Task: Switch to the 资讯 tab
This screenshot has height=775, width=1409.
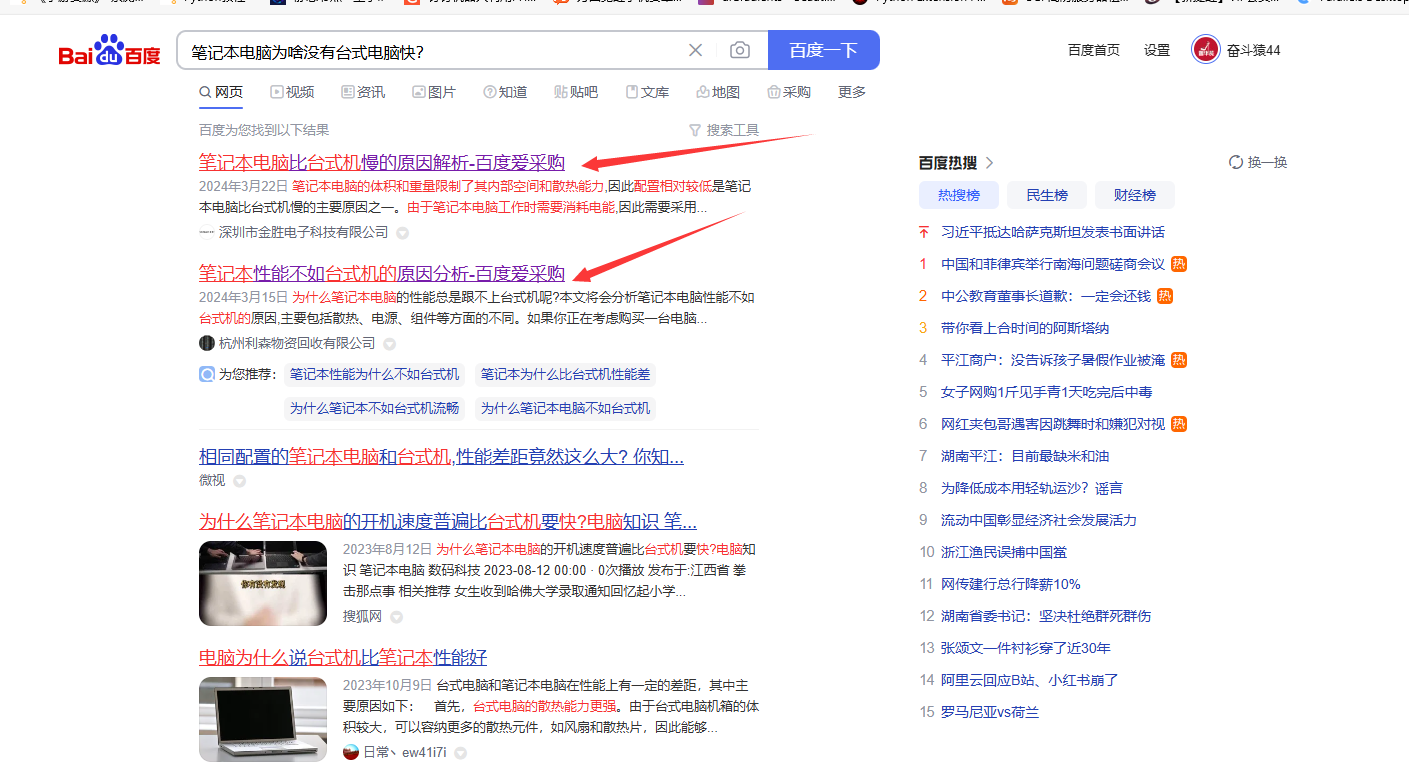Action: [x=363, y=92]
